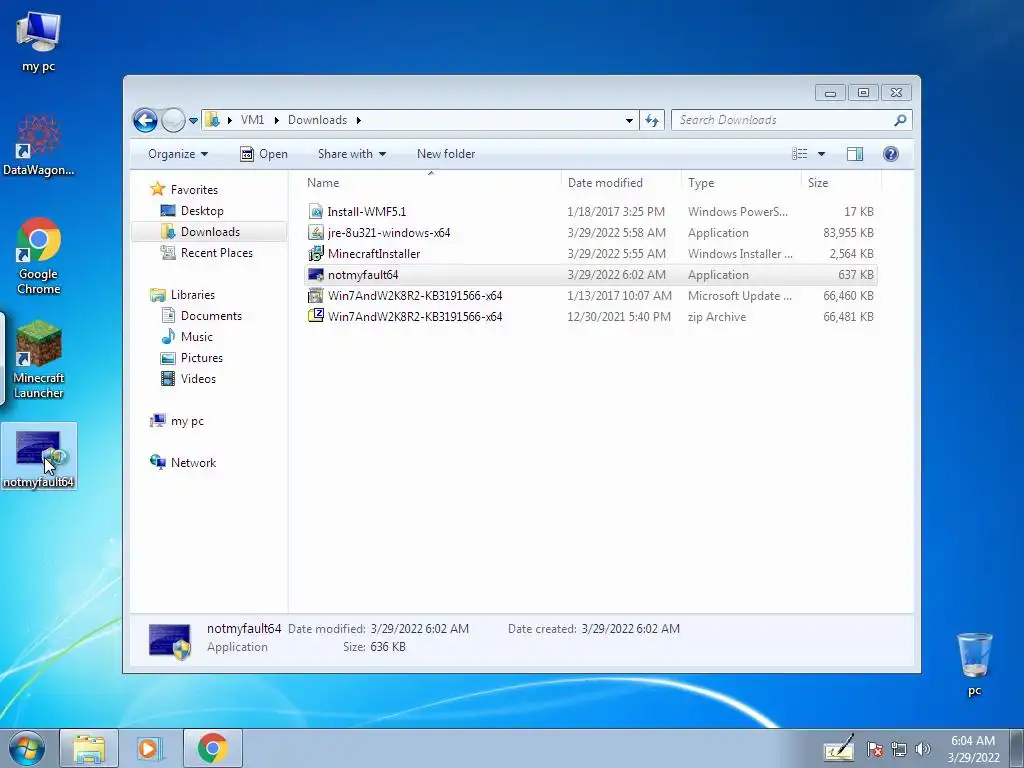
Task: Refresh the Downloads folder view
Action: (x=652, y=120)
